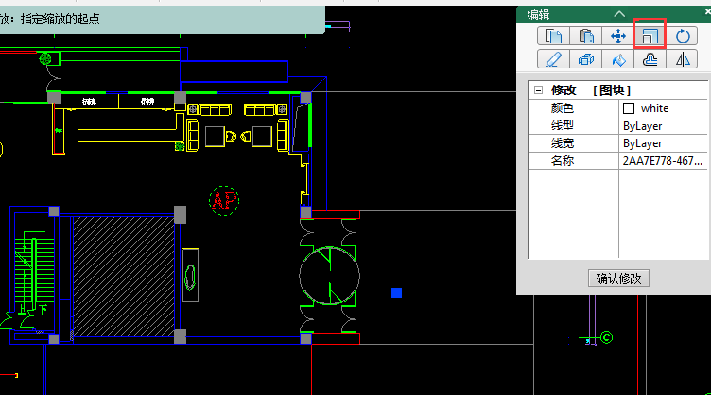Click the circled C axis marker
Screen dimensions: 712x396
click(x=607, y=337)
